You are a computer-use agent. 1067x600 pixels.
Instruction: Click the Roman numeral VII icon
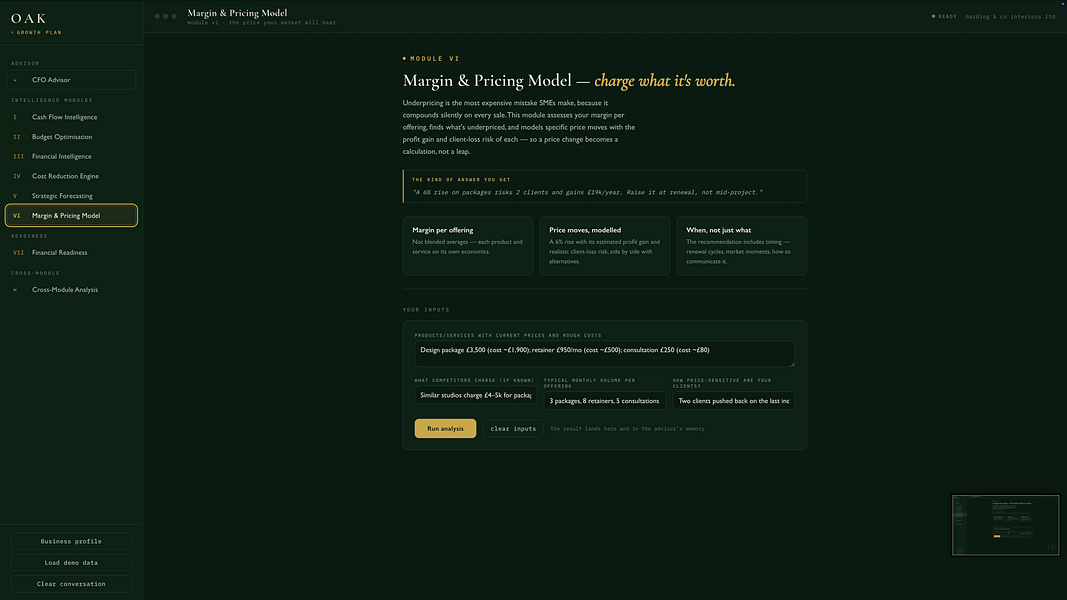(x=18, y=252)
